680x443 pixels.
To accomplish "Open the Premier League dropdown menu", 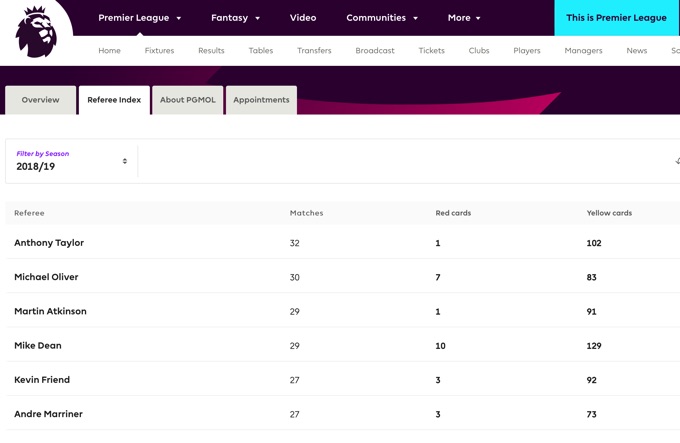I will [139, 18].
